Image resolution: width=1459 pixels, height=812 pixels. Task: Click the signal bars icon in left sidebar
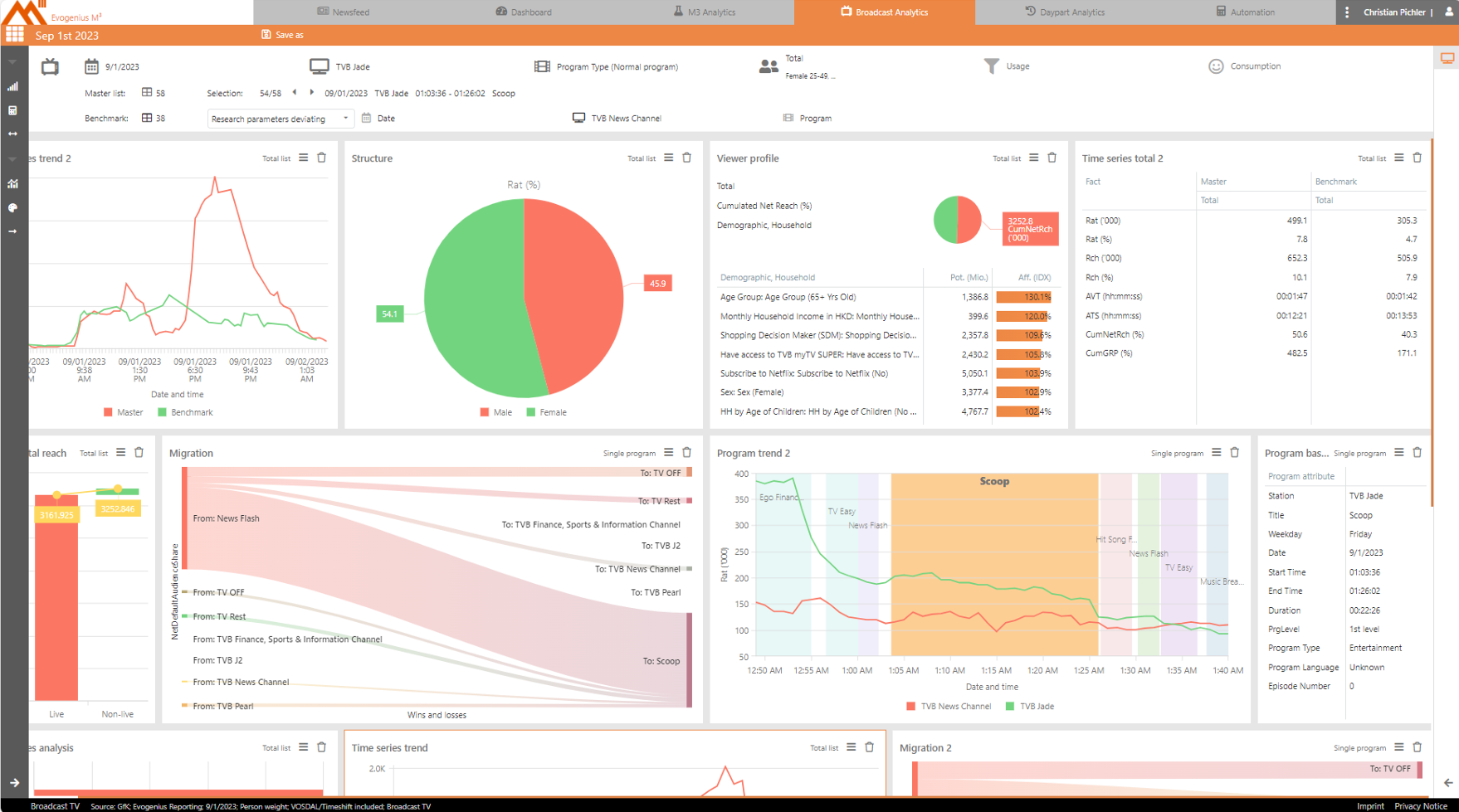pos(12,86)
